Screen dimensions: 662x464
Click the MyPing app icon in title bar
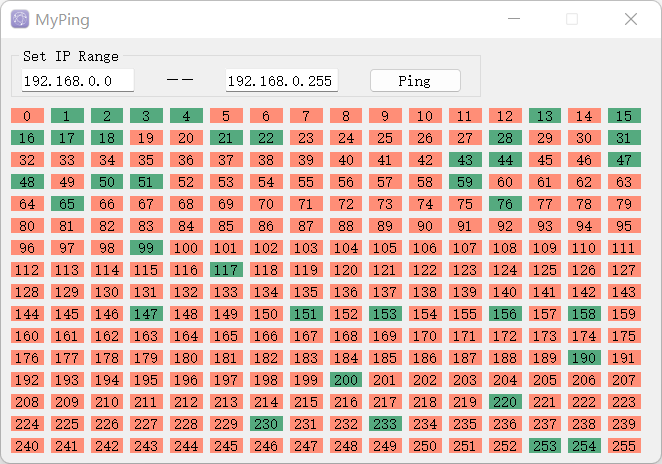[20, 19]
